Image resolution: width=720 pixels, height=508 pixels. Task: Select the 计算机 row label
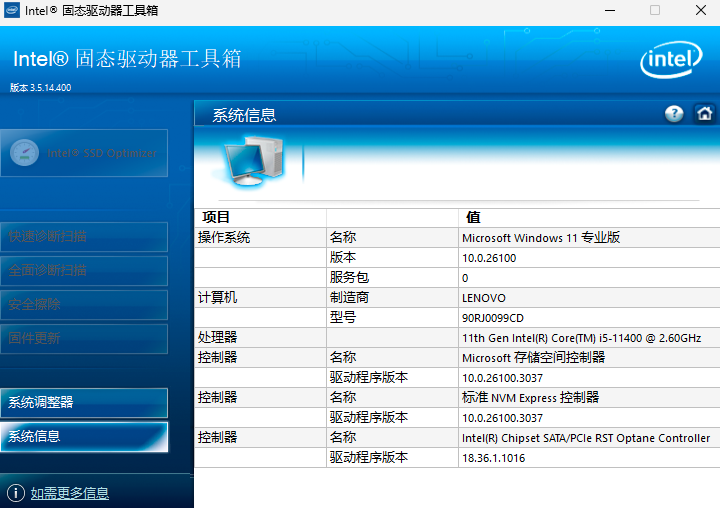pyautogui.click(x=217, y=298)
